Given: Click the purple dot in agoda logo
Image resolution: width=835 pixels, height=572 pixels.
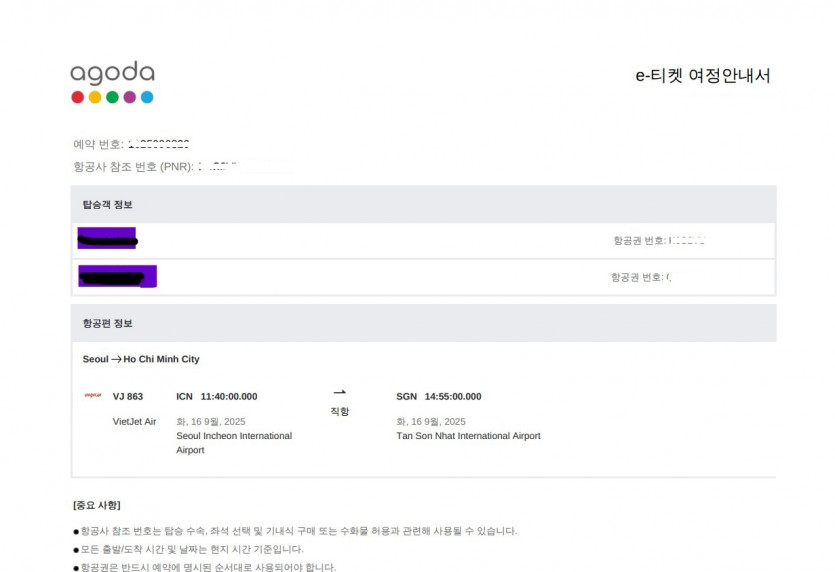Looking at the screenshot, I should pyautogui.click(x=130, y=97).
